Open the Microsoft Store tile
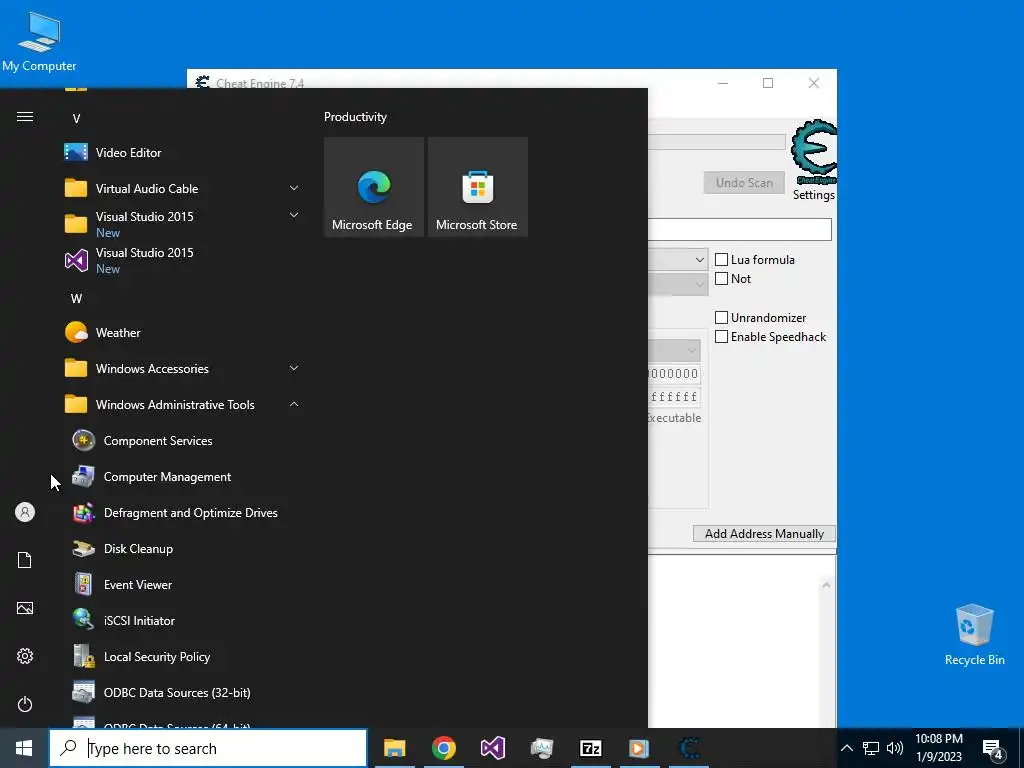 [478, 187]
